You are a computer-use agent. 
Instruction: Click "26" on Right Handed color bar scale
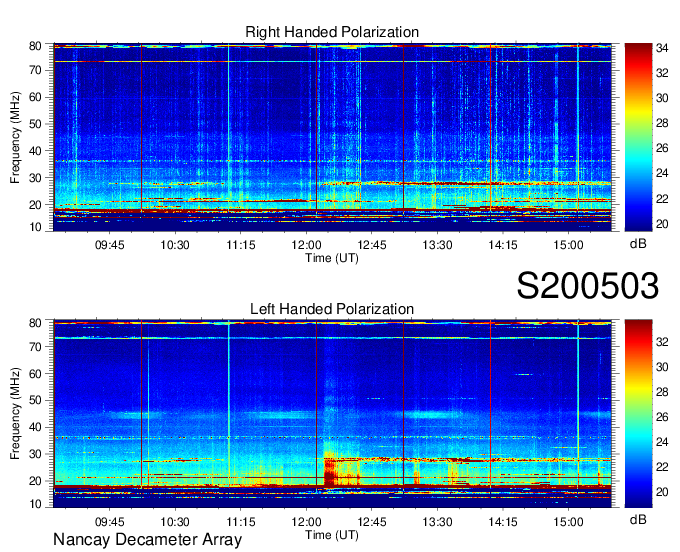[662, 149]
